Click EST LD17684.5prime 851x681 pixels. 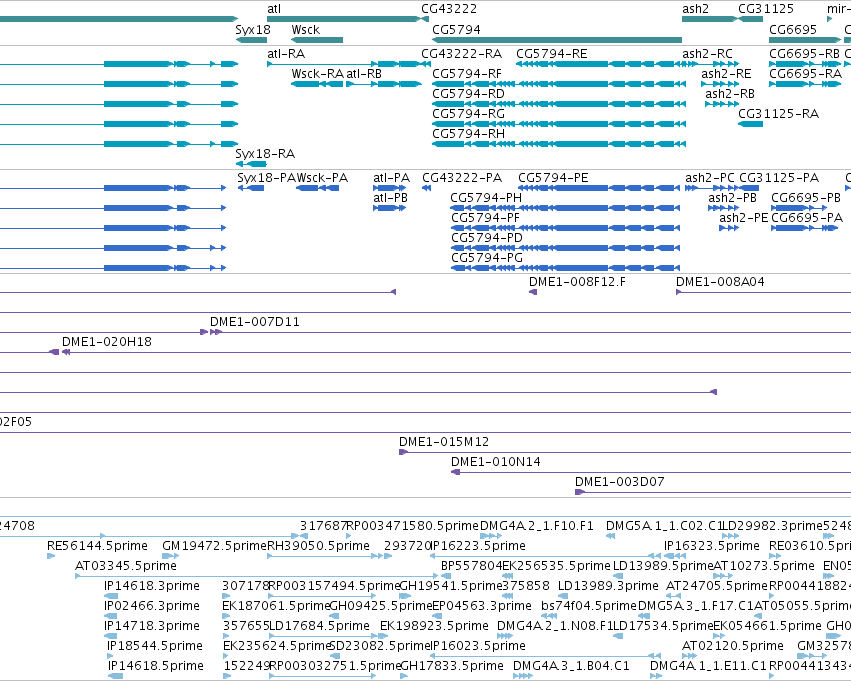pyautogui.click(x=319, y=626)
